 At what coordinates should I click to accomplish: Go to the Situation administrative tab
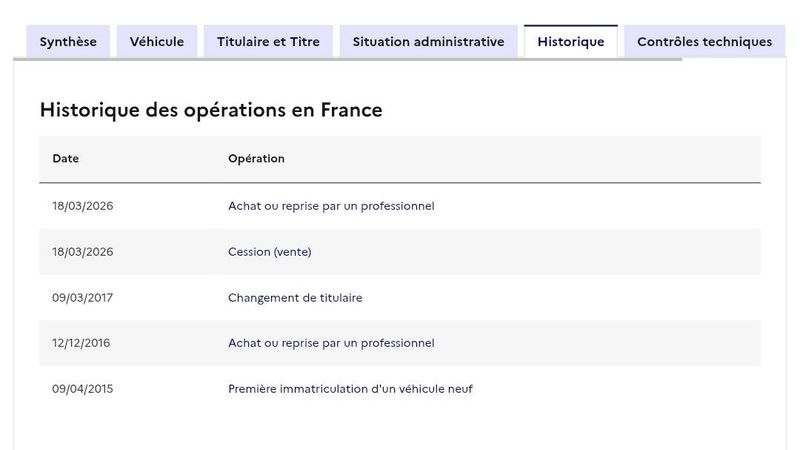click(x=428, y=42)
